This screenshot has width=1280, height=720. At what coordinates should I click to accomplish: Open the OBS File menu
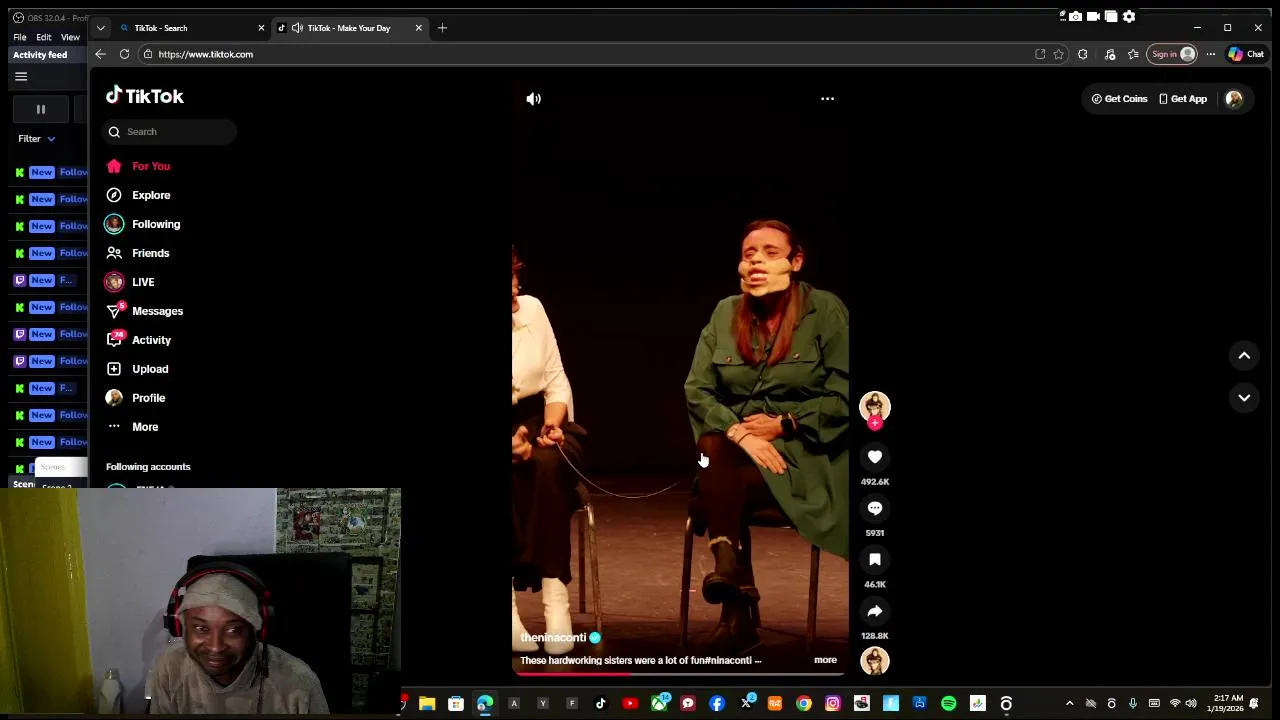(19, 37)
